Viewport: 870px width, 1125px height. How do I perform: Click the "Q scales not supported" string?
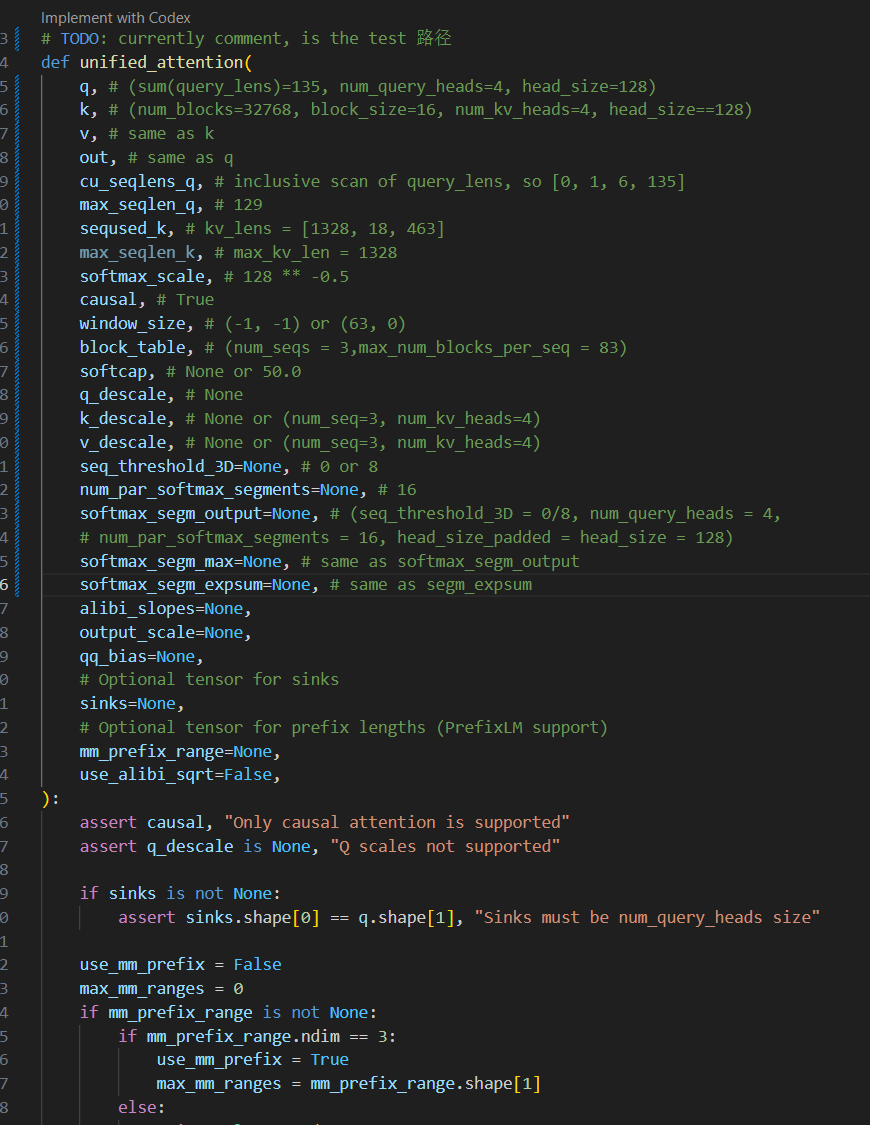pyautogui.click(x=445, y=847)
